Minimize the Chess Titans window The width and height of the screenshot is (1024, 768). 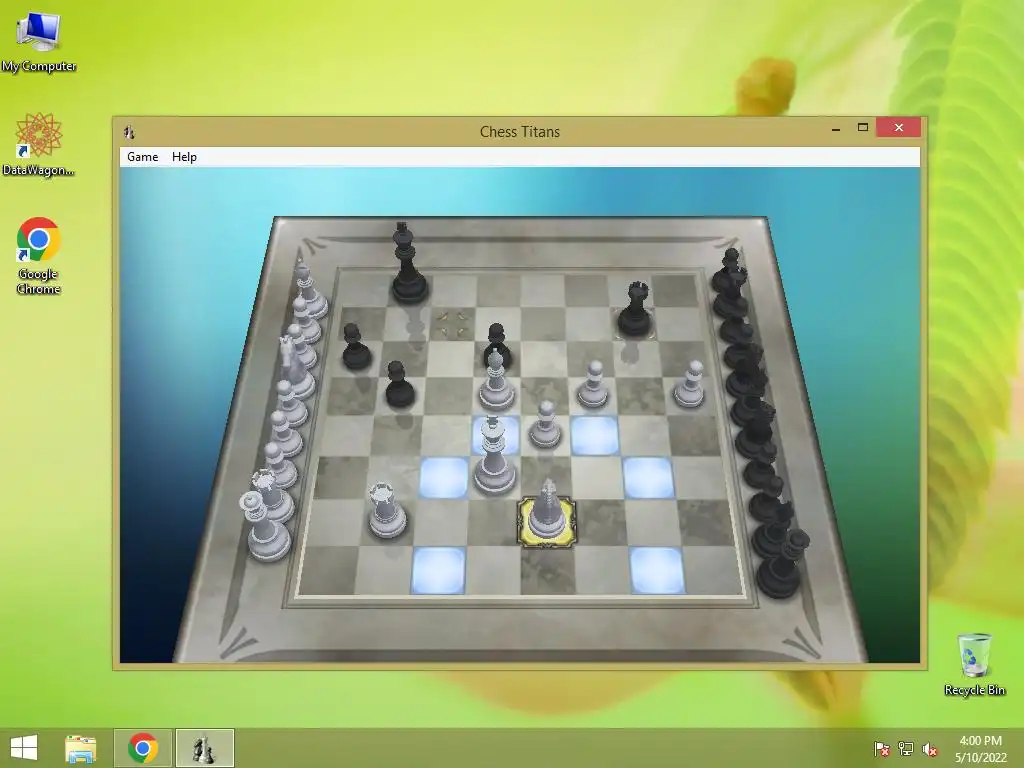point(836,128)
